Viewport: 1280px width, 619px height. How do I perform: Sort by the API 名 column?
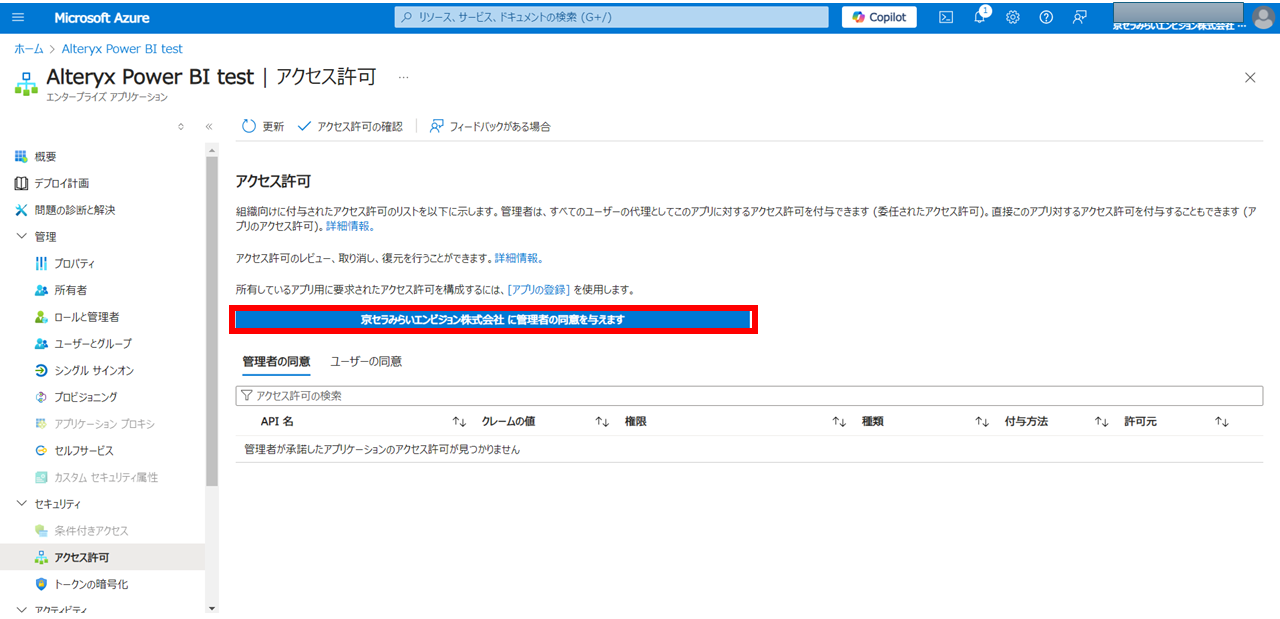pyautogui.click(x=277, y=422)
